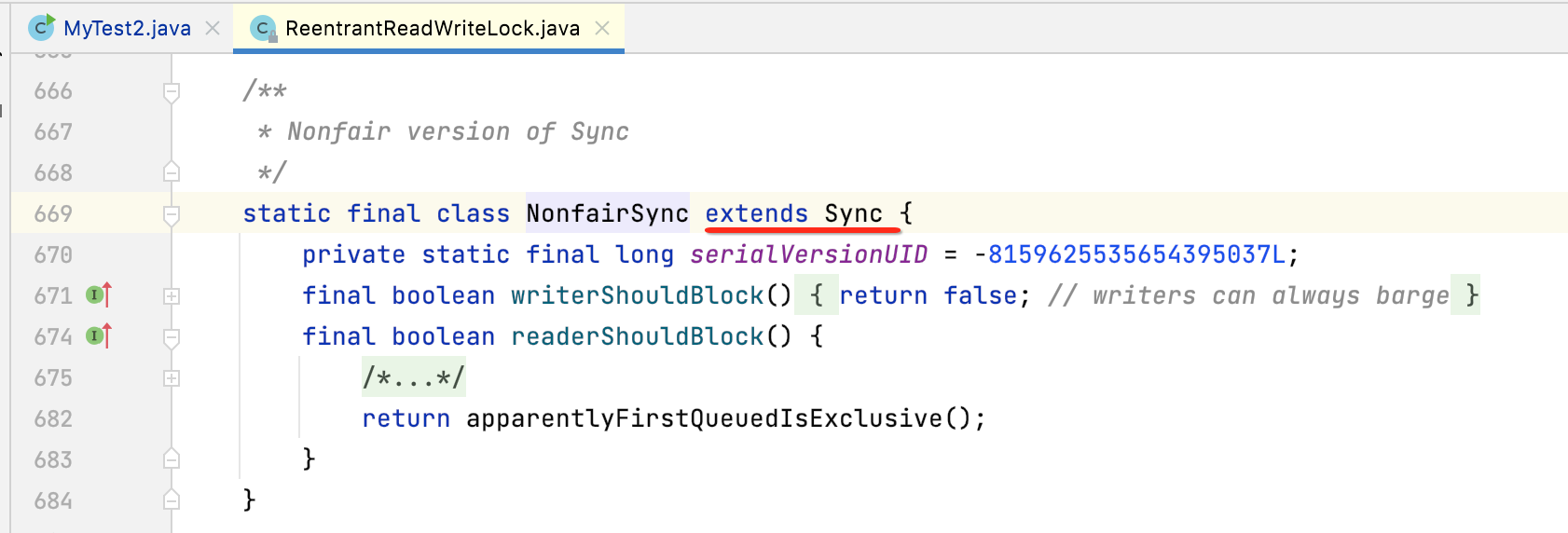Click the fold end marker on line 668
The height and width of the screenshot is (533, 1568).
pyautogui.click(x=172, y=172)
